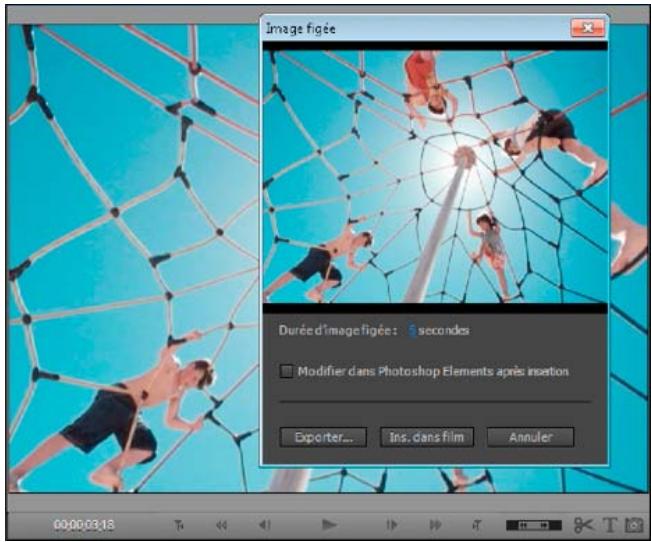
Task: Click the freeze duration seconds value
Action: click(x=412, y=331)
